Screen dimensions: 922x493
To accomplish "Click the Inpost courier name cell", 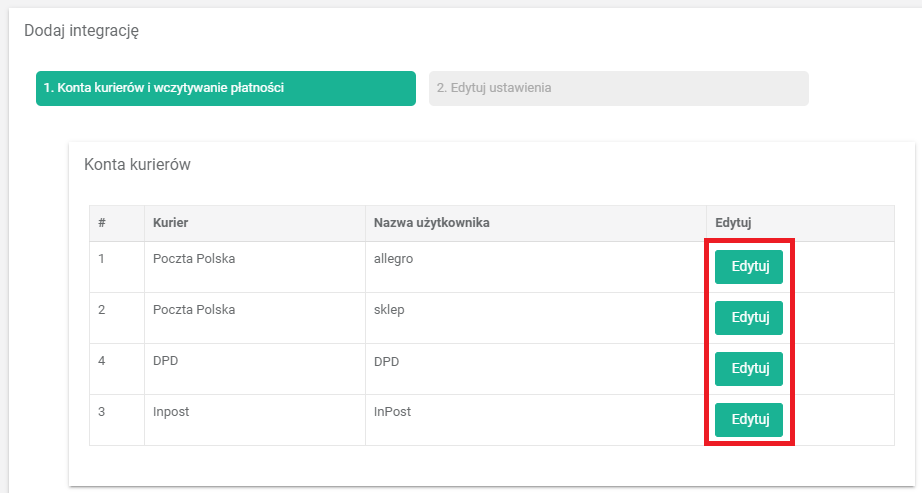I will [x=171, y=412].
